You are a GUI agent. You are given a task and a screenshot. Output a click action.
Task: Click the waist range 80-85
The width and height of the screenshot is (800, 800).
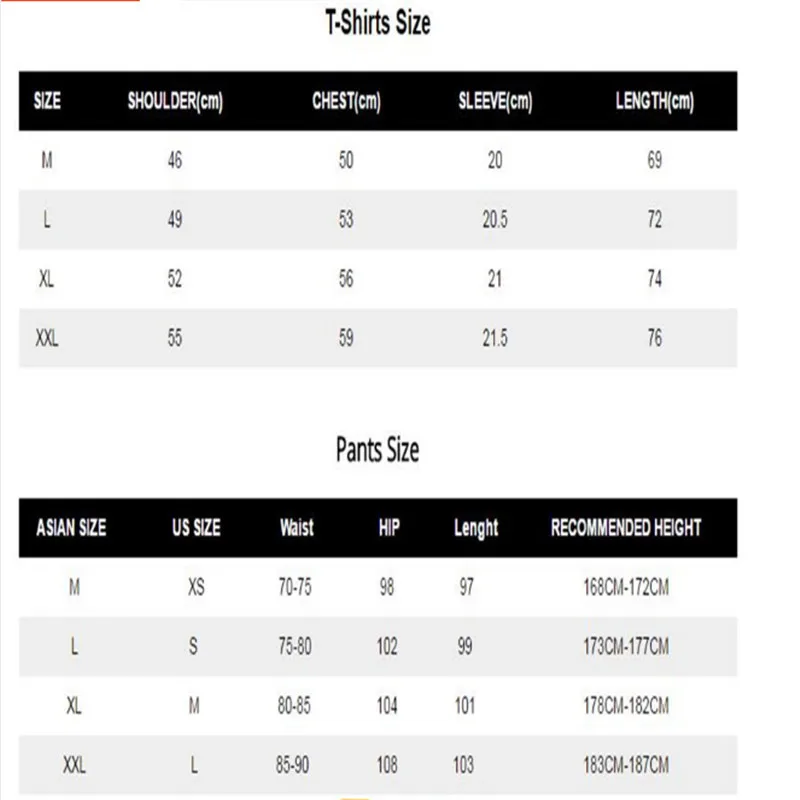point(294,706)
